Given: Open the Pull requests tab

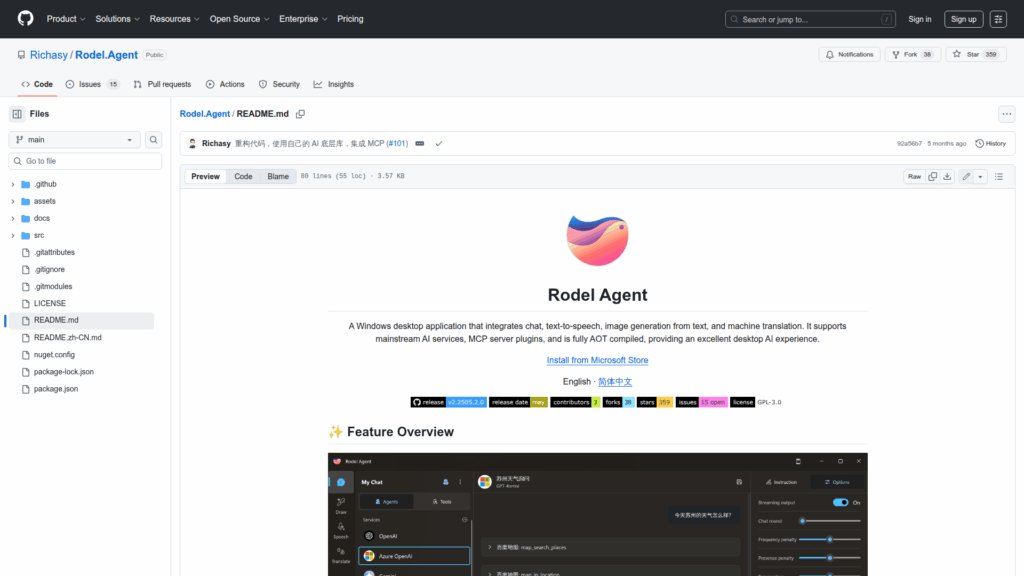Looking at the screenshot, I should pyautogui.click(x=162, y=84).
